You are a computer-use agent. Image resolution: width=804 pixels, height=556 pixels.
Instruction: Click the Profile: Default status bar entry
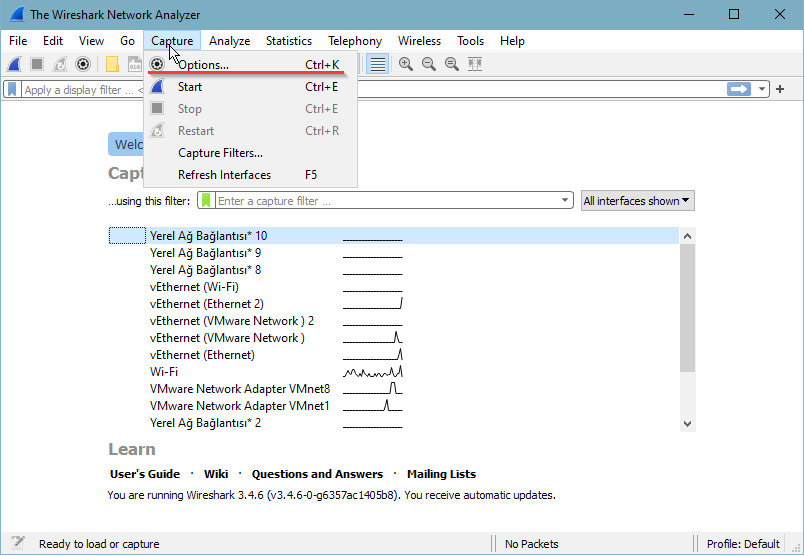tap(743, 544)
